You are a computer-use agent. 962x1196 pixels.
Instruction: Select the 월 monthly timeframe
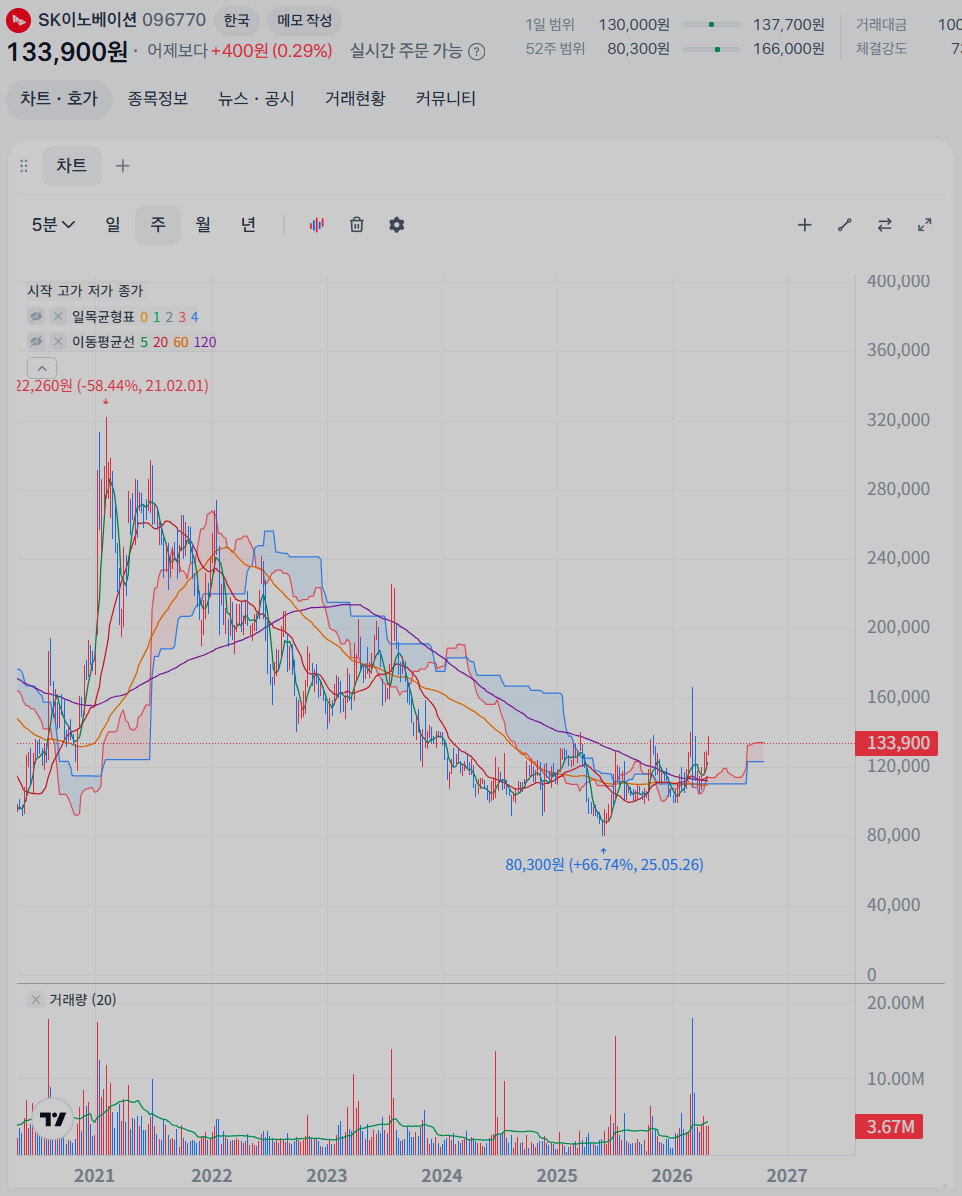coord(203,225)
